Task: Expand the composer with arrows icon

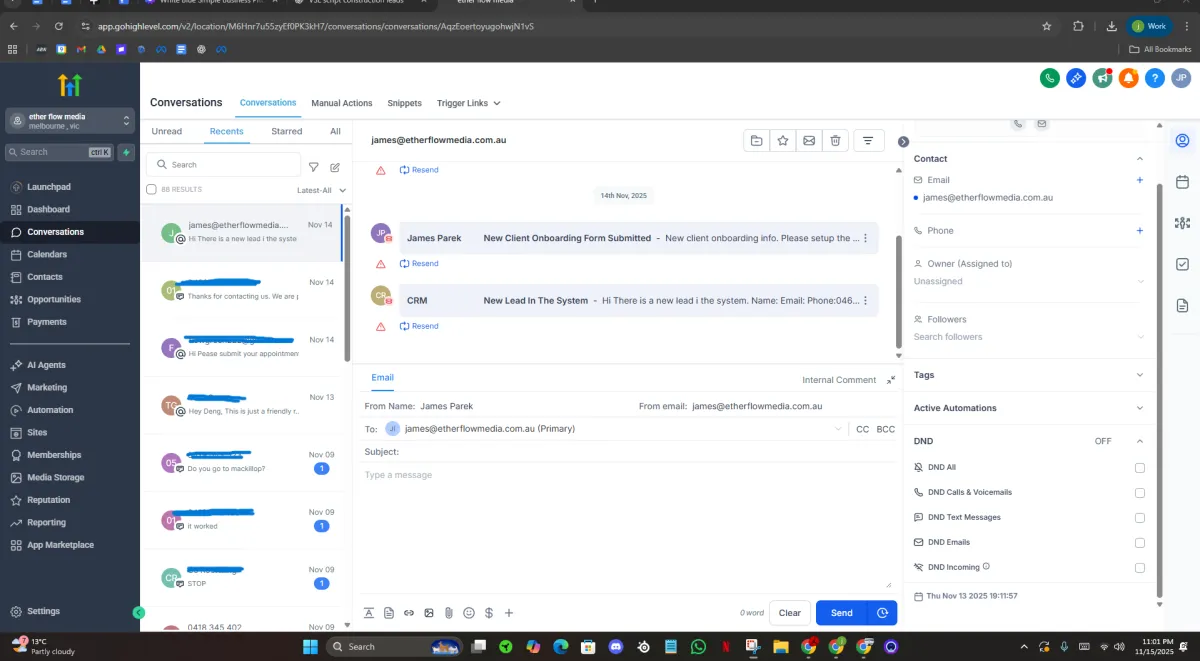Action: click(891, 380)
